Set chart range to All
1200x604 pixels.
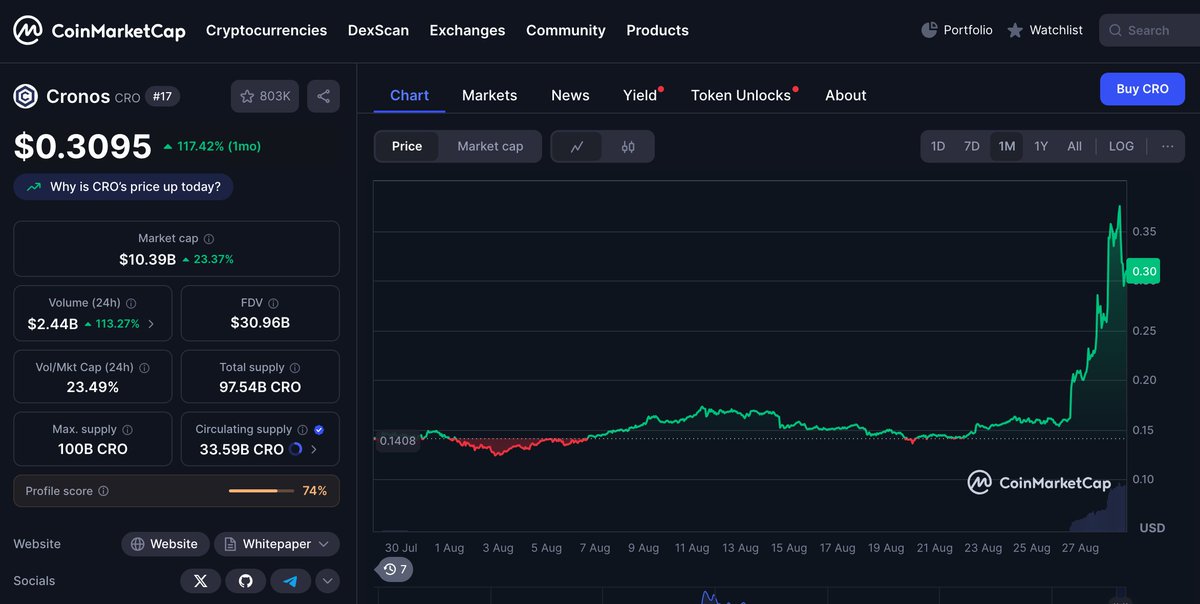(1074, 146)
